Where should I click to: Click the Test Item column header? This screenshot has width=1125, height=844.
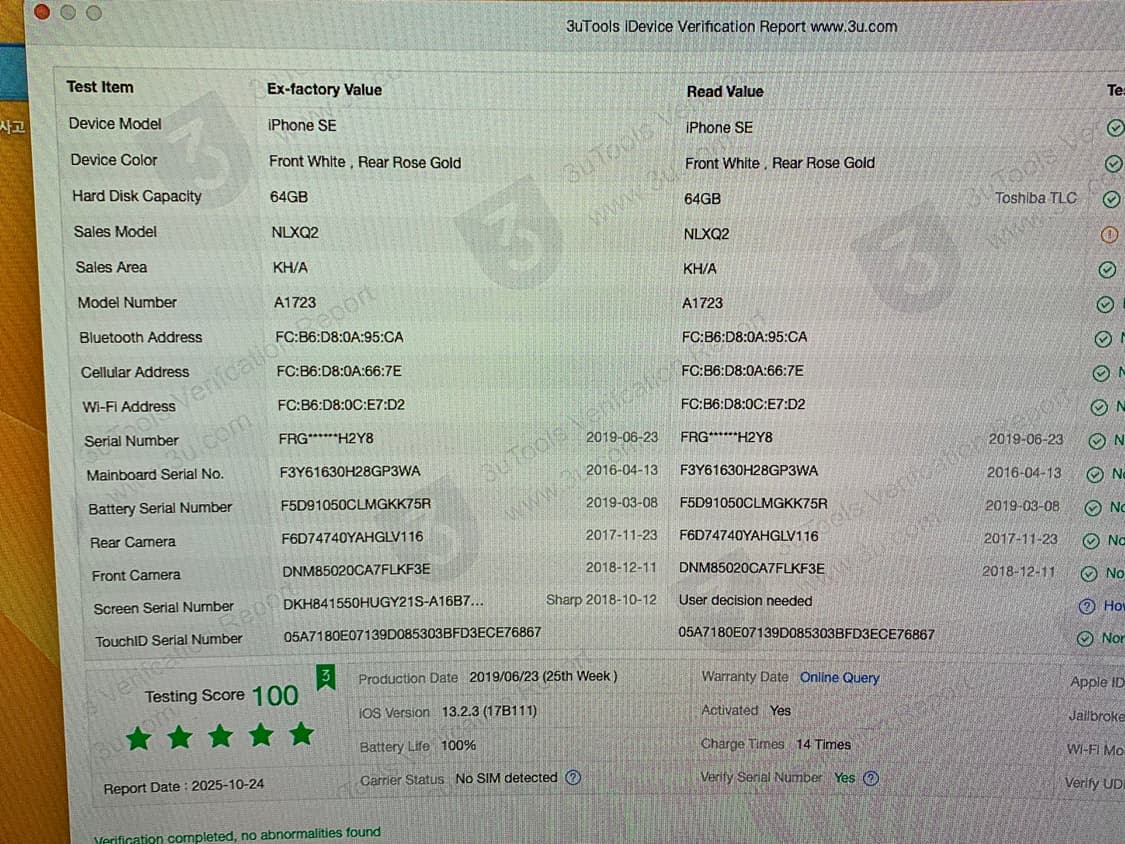pyautogui.click(x=100, y=87)
